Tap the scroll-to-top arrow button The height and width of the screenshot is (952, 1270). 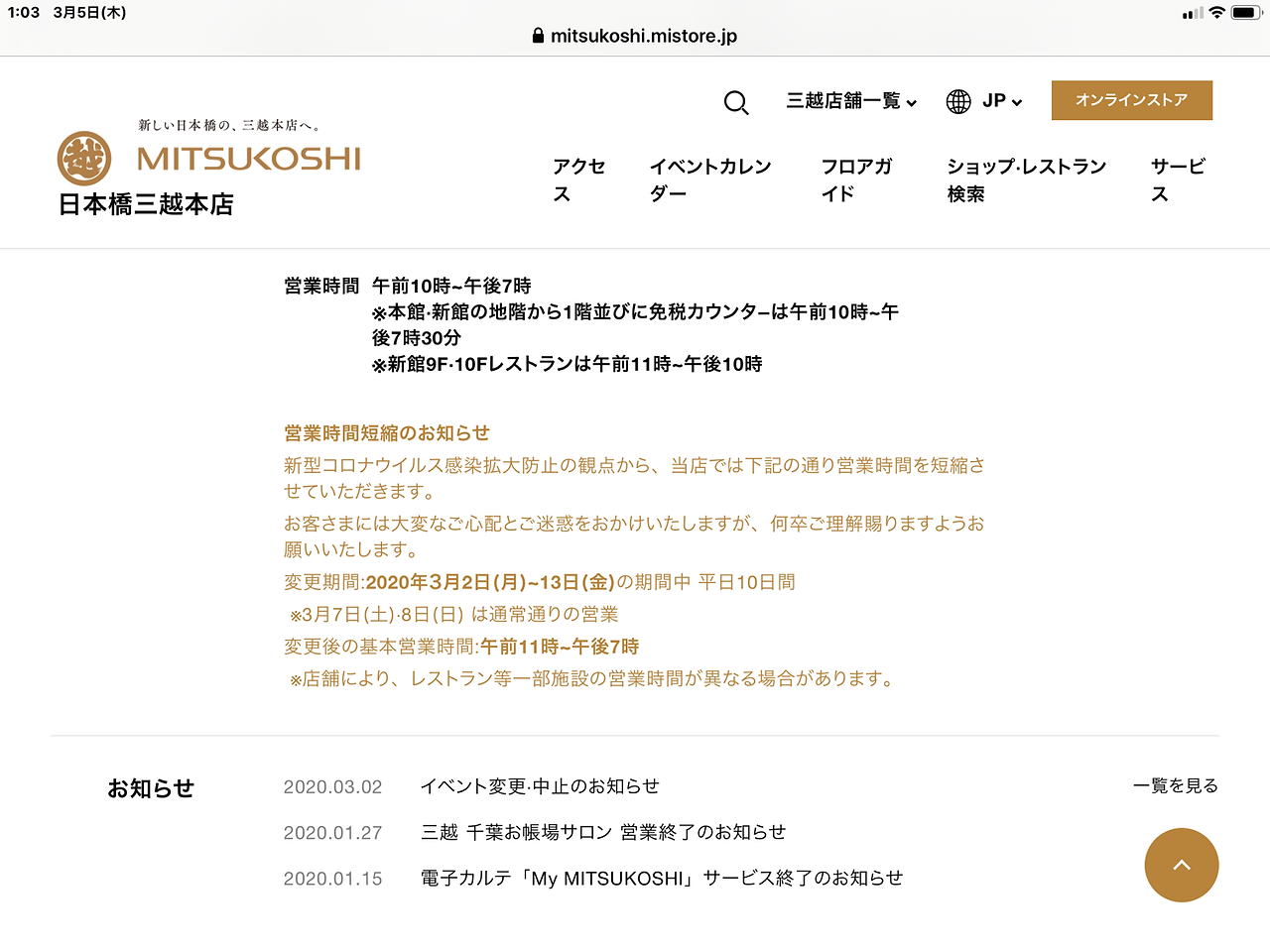[1182, 865]
